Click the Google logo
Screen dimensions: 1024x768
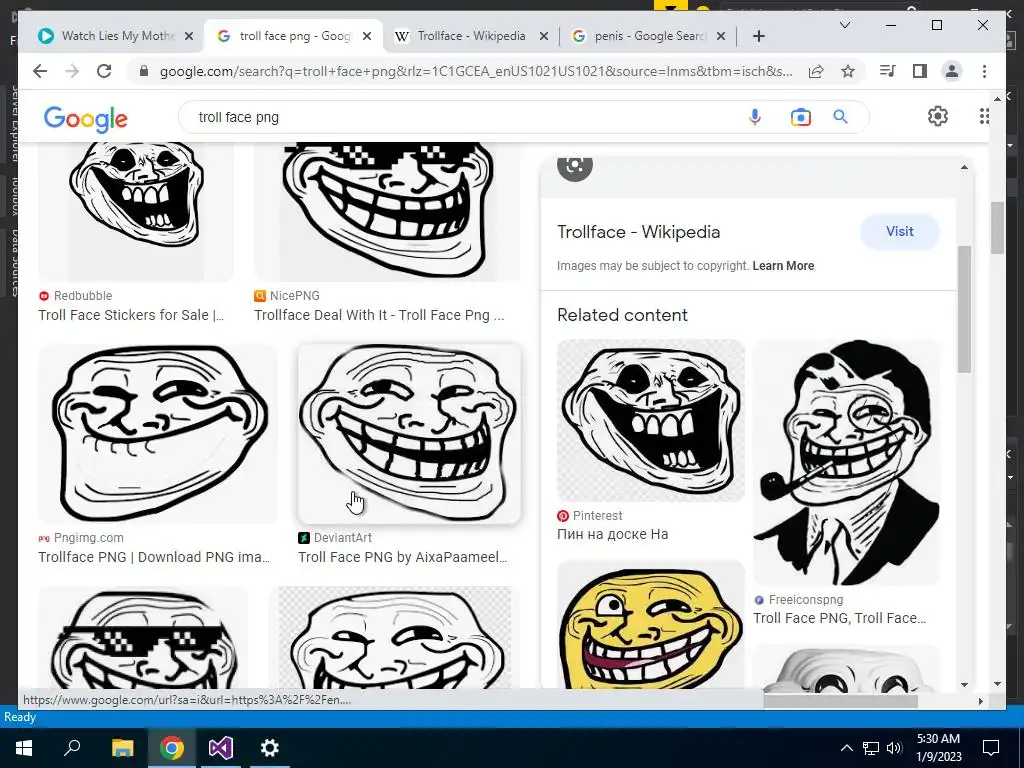pyautogui.click(x=86, y=119)
